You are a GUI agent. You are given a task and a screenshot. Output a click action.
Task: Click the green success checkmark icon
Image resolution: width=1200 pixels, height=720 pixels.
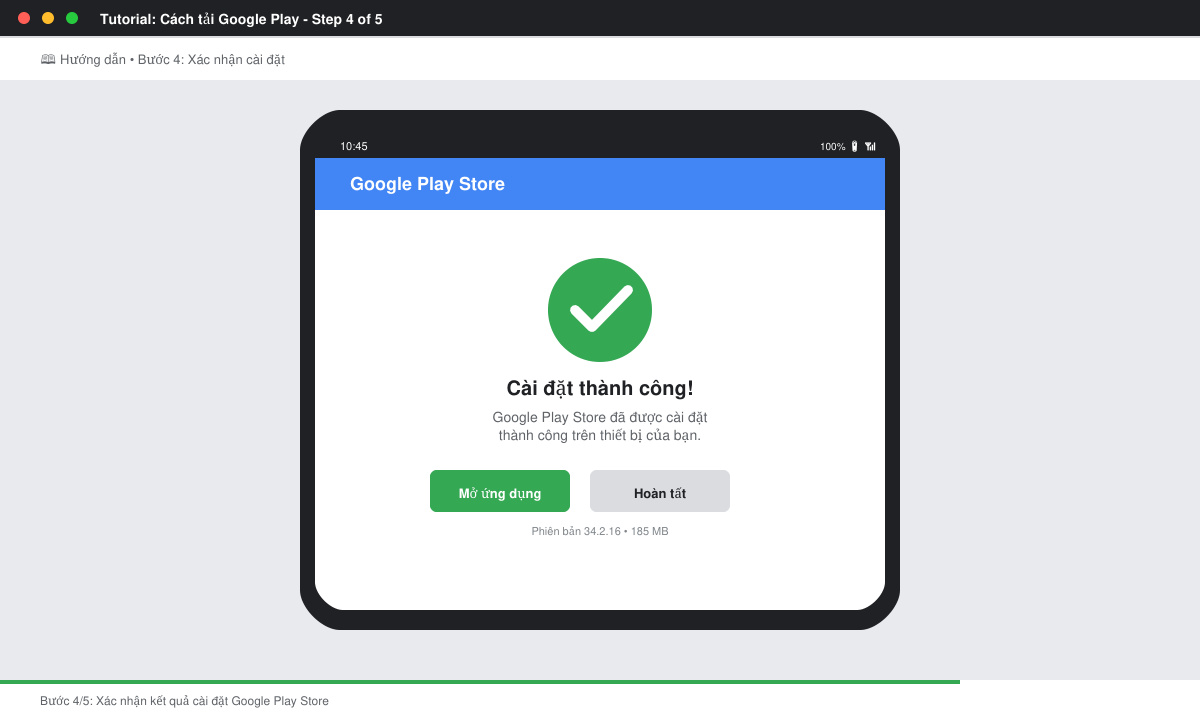click(600, 310)
